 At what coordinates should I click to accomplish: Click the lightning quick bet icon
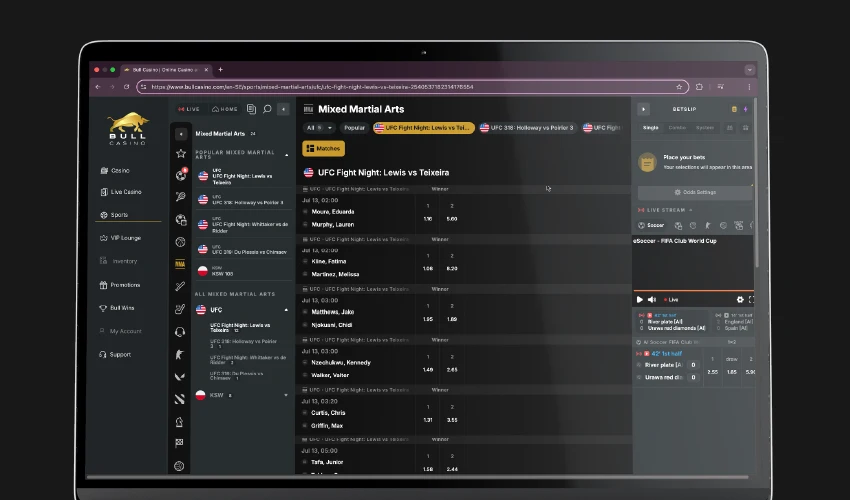(745, 109)
